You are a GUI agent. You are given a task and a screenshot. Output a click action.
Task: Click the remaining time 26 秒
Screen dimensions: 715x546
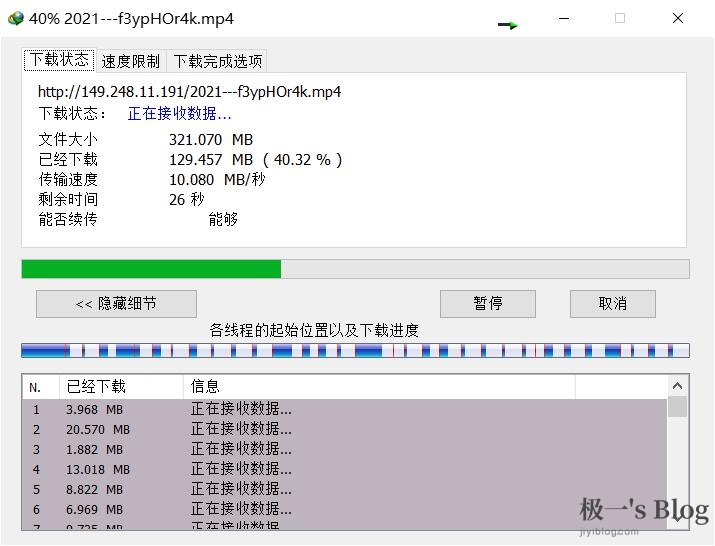click(x=187, y=200)
